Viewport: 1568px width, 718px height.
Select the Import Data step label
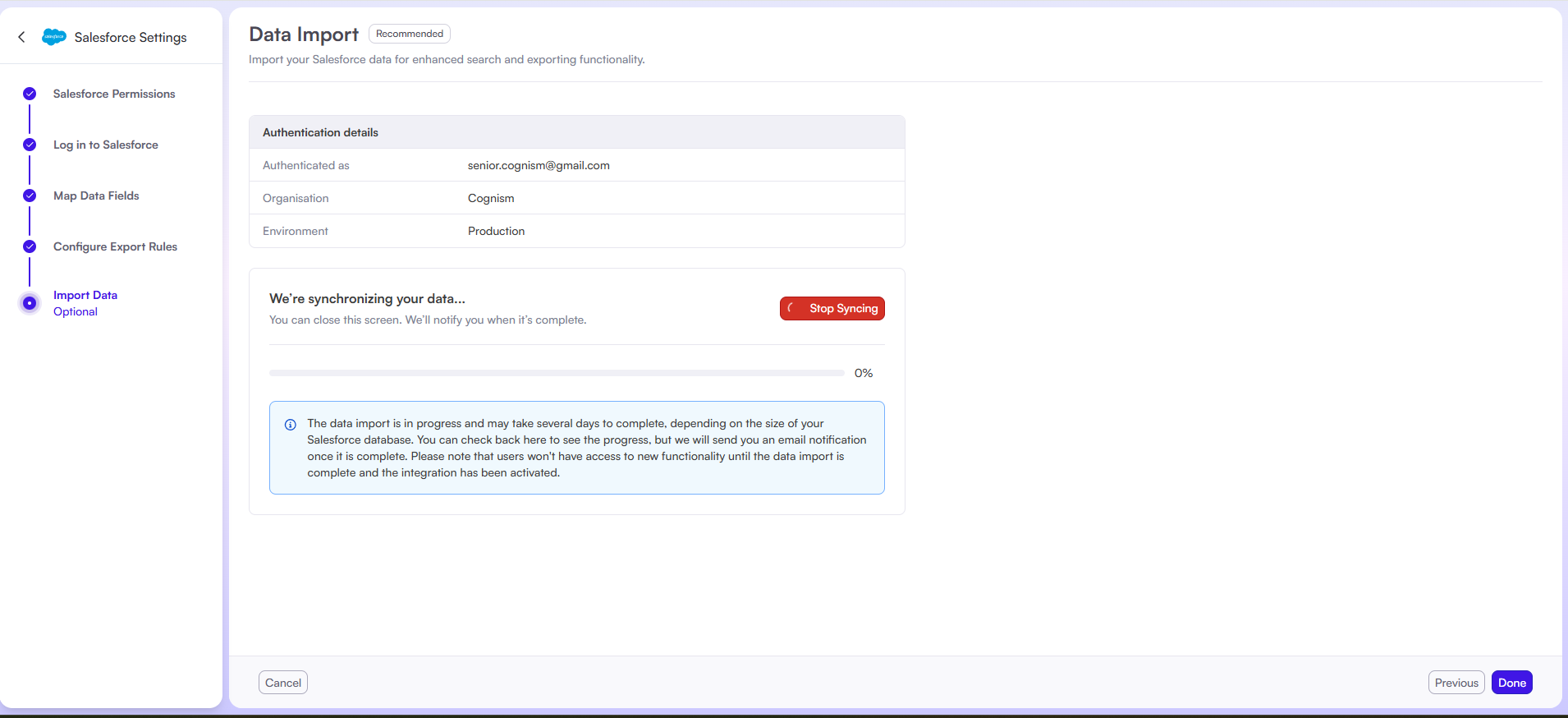[85, 295]
